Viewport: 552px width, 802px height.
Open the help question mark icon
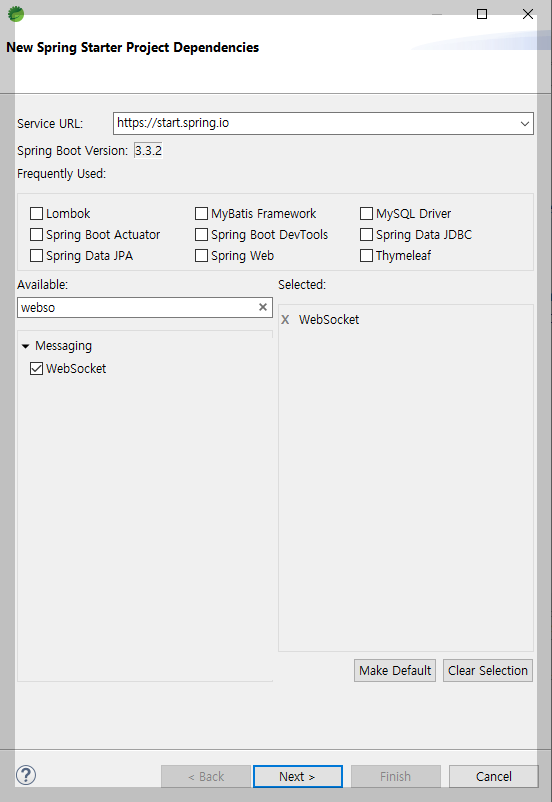coord(26,775)
